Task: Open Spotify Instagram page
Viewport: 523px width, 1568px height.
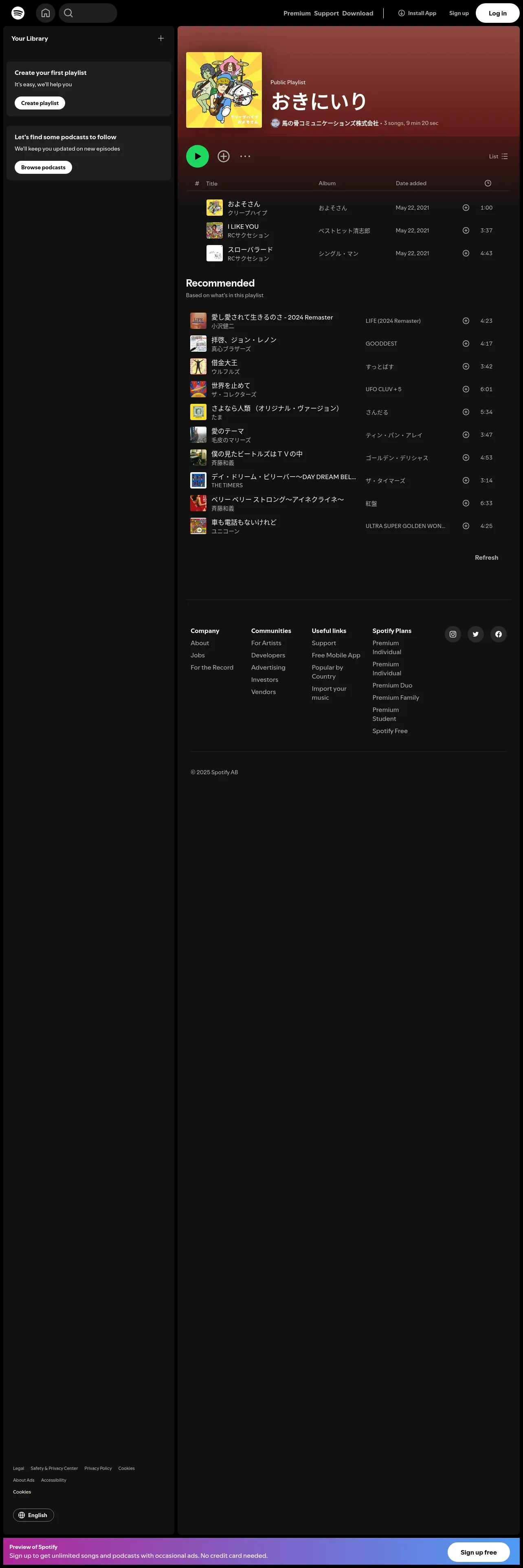Action: click(x=453, y=634)
